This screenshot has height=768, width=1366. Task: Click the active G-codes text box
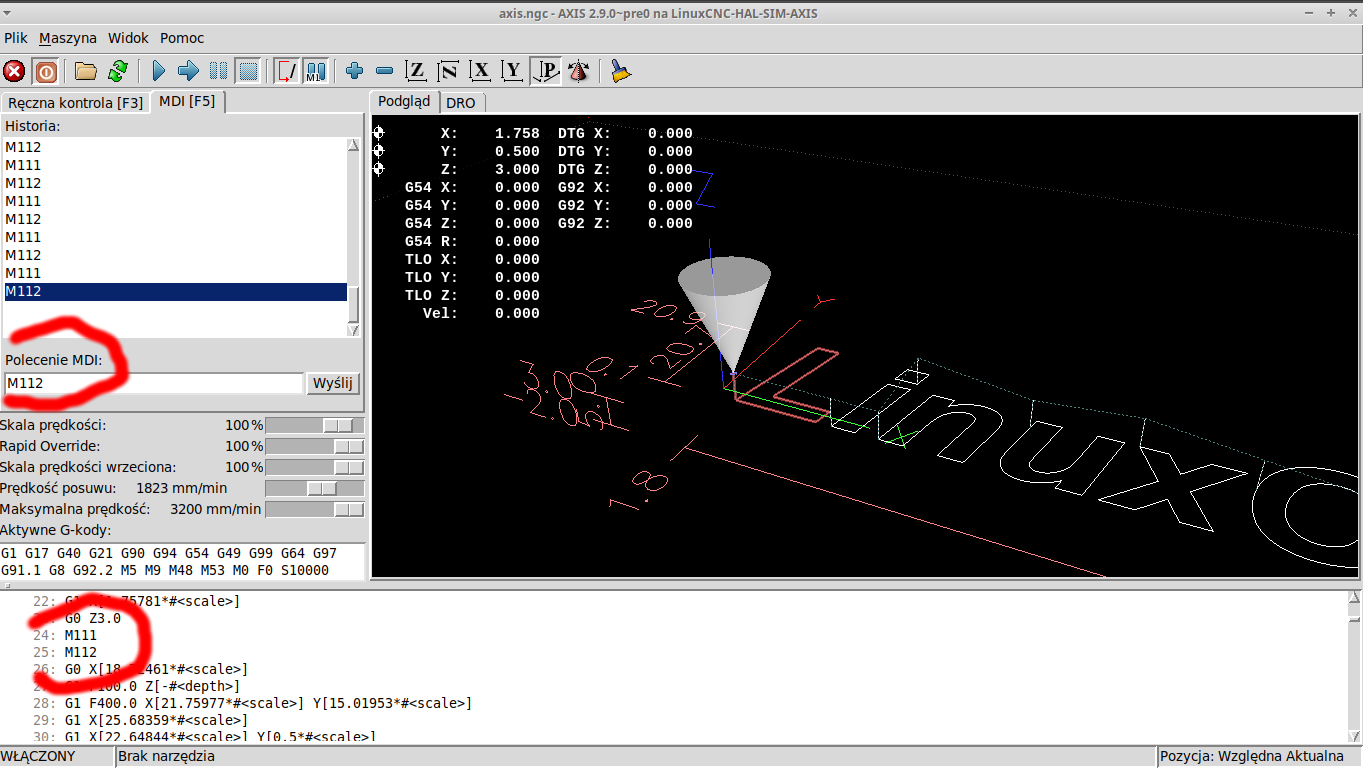point(183,561)
